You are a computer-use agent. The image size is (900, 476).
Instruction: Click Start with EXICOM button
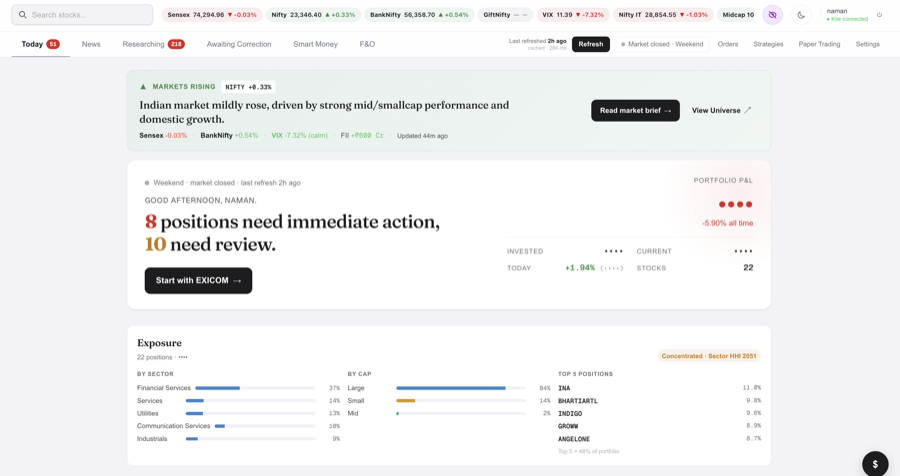click(x=198, y=280)
